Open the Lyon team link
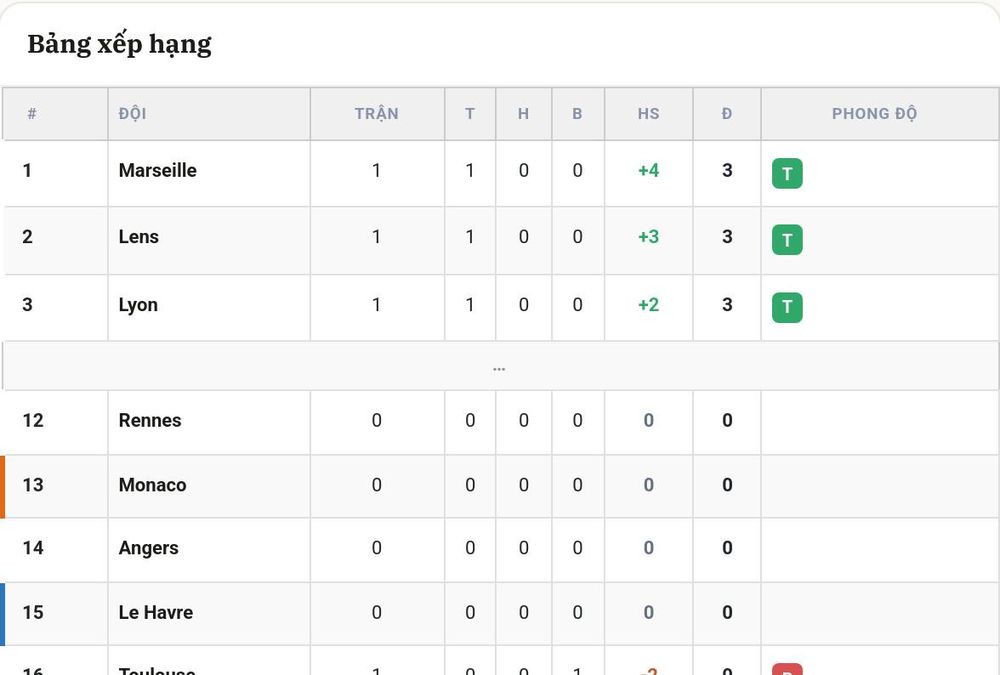 138,305
